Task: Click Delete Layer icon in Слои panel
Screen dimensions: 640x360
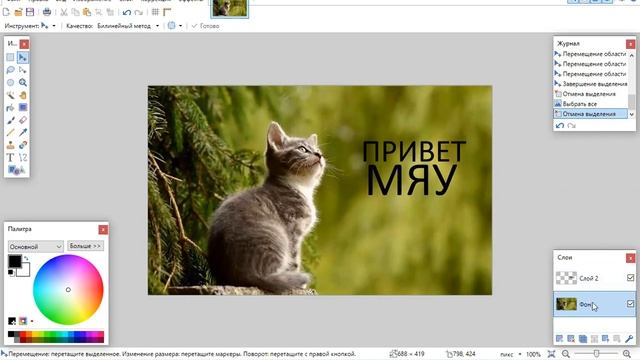Action: click(571, 339)
